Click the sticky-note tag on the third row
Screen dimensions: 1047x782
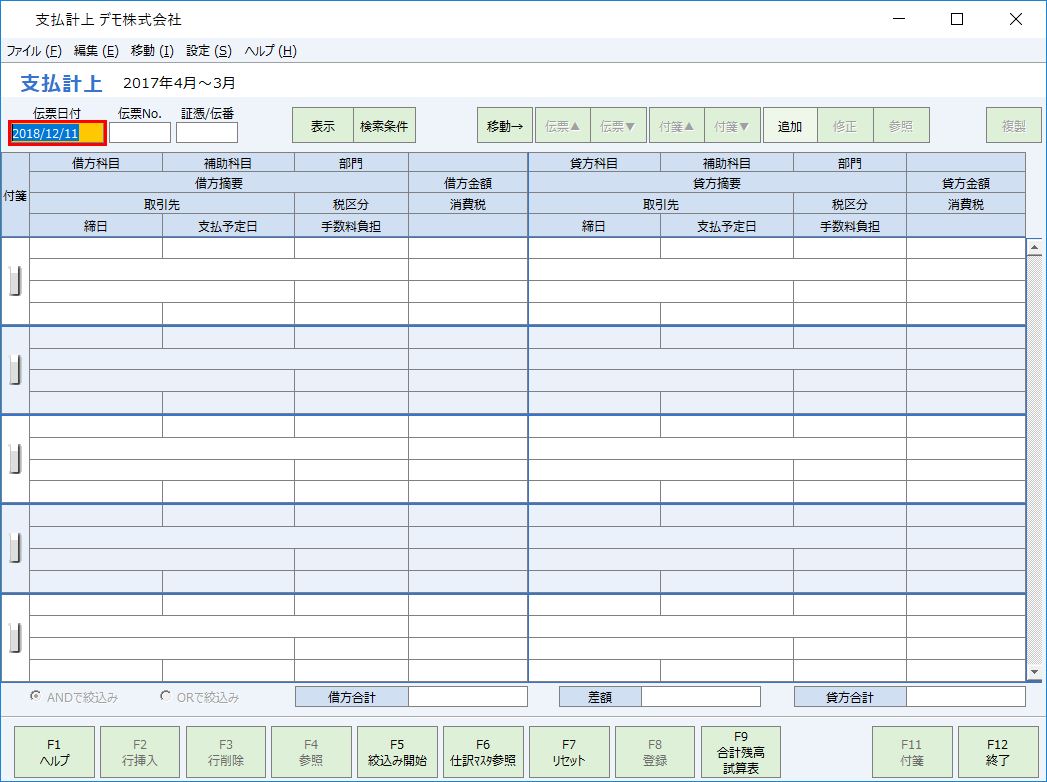click(x=14, y=459)
